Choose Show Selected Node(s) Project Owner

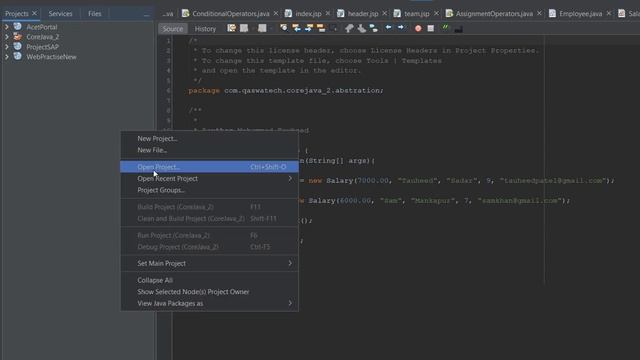coord(209,292)
